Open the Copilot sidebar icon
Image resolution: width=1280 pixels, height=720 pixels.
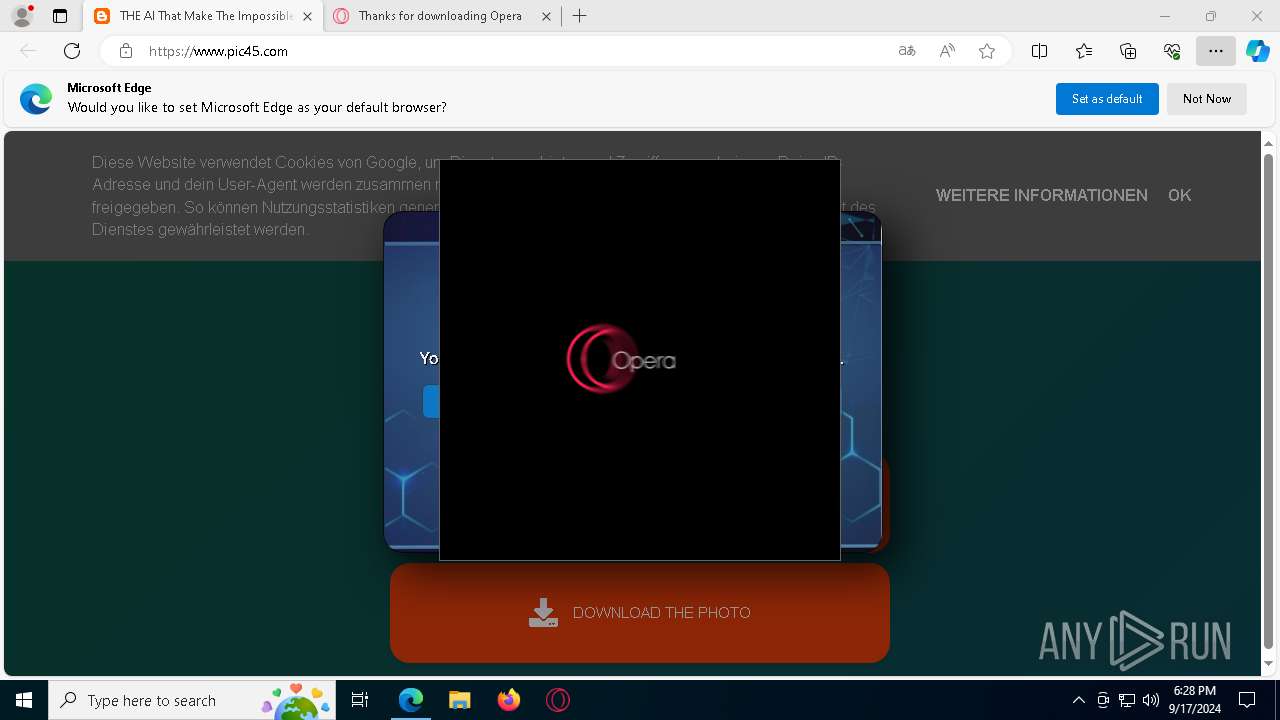1258,51
